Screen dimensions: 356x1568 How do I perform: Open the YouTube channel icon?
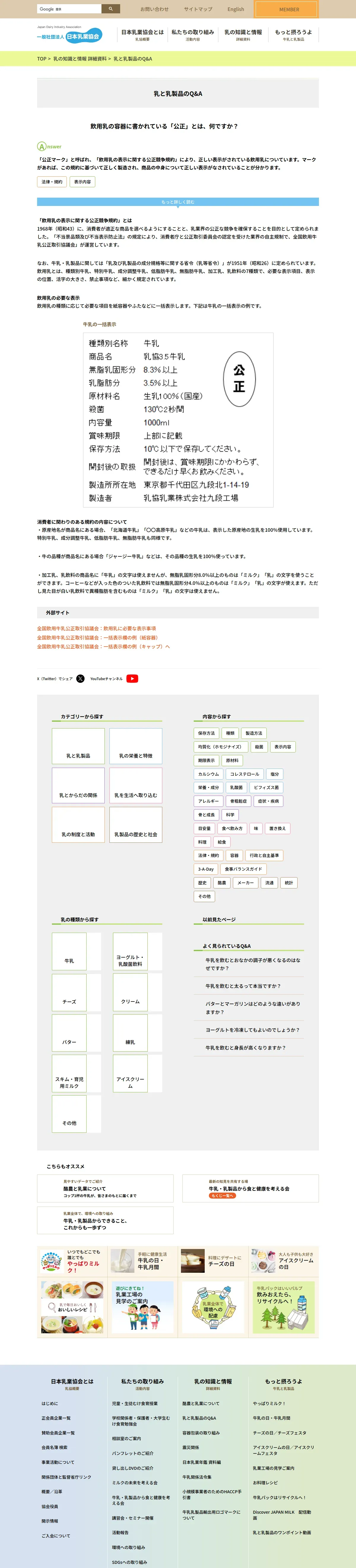click(x=132, y=679)
